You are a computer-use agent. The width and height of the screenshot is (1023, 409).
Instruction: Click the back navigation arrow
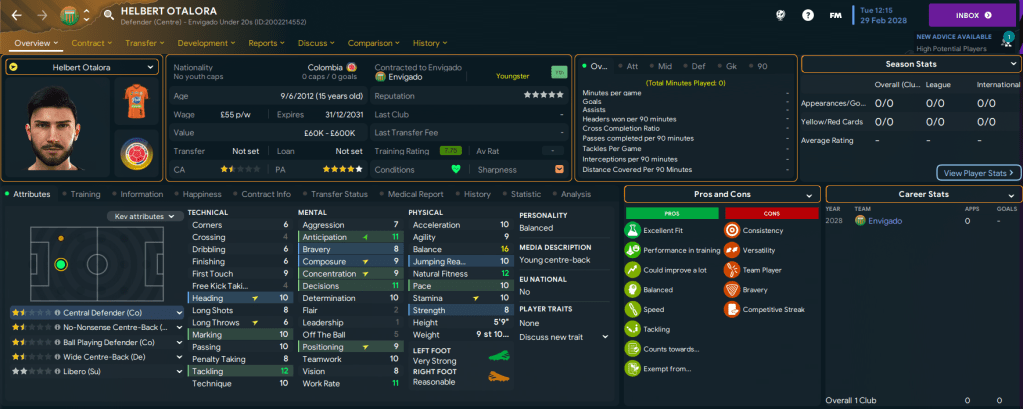coord(16,15)
